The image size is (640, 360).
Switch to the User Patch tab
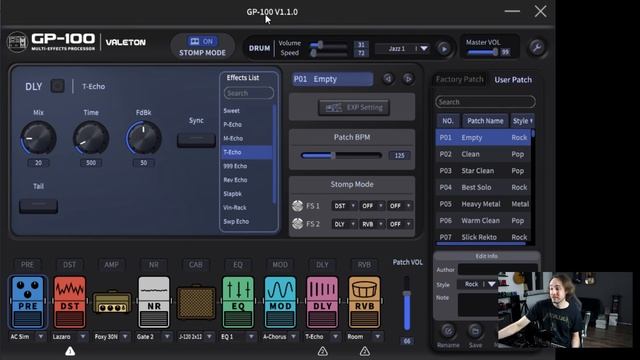513,80
